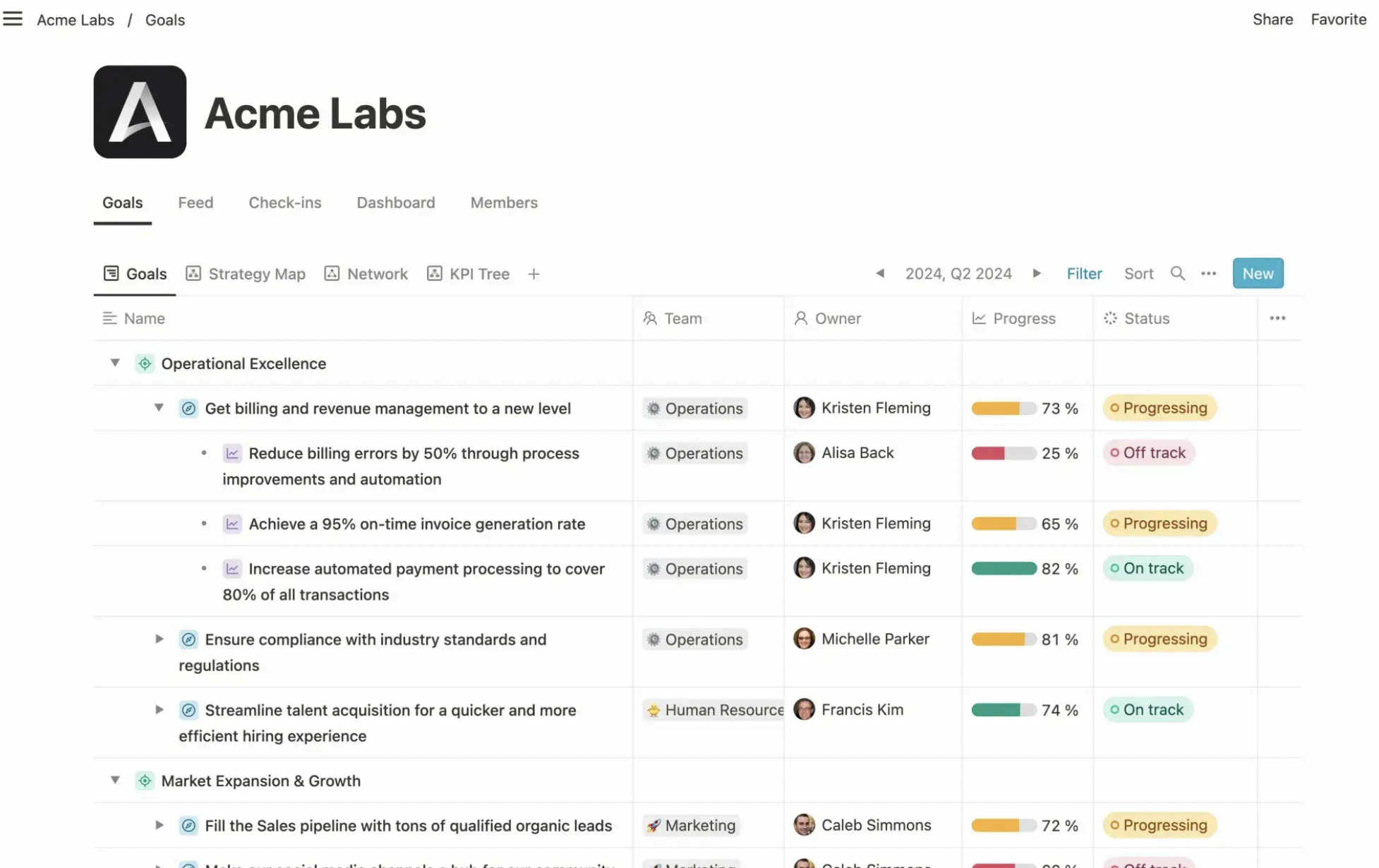
Task: Click Favorite in the top bar
Action: tap(1338, 19)
